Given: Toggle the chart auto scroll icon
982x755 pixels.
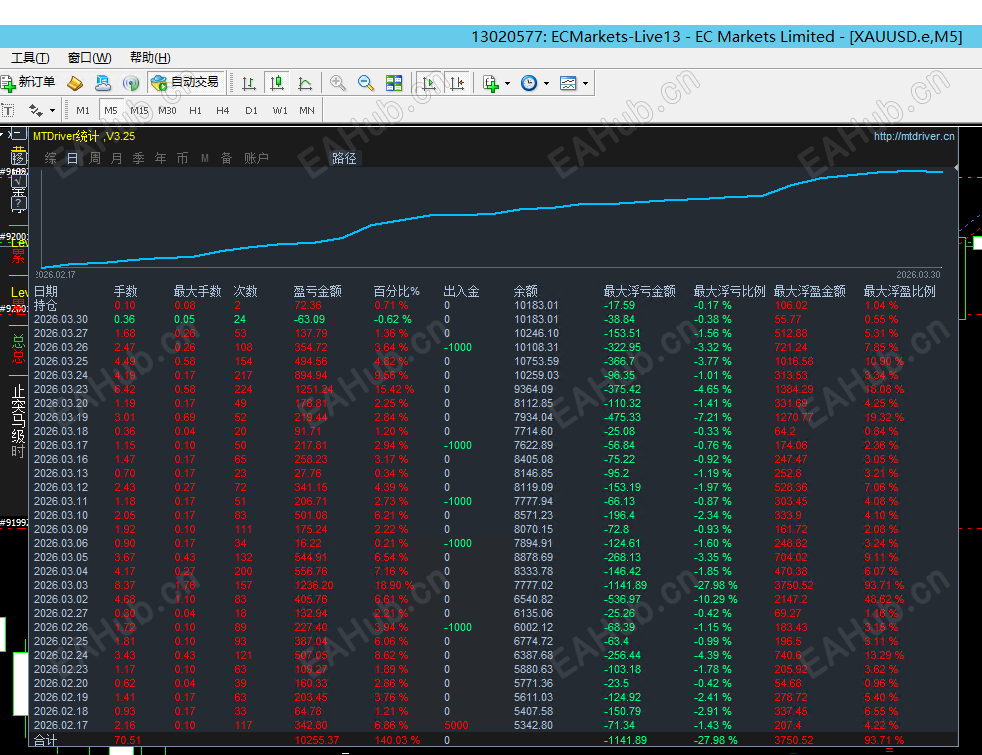Looking at the screenshot, I should tap(429, 83).
